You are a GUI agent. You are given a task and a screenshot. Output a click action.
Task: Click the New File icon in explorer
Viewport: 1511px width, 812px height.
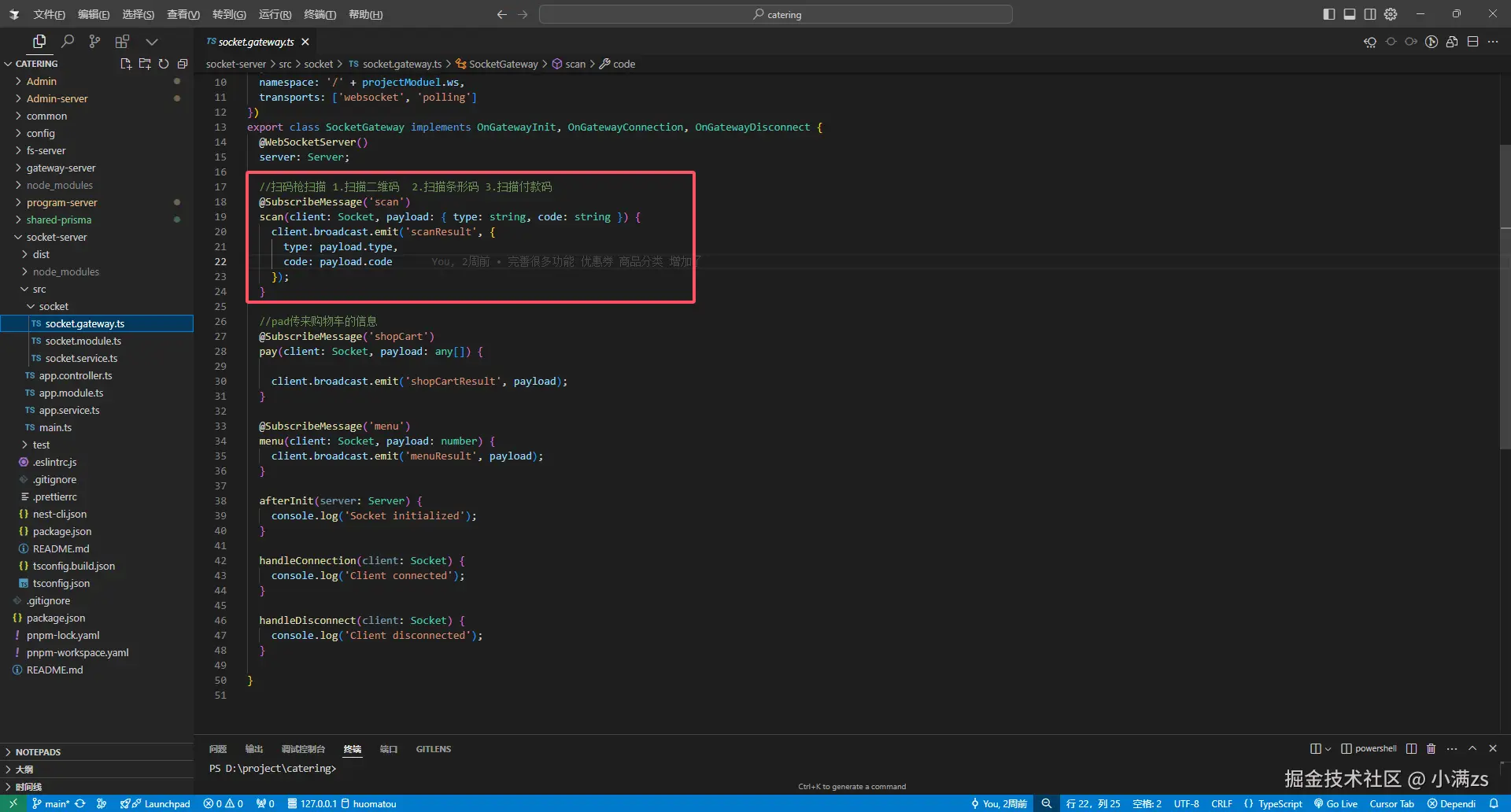pos(125,64)
